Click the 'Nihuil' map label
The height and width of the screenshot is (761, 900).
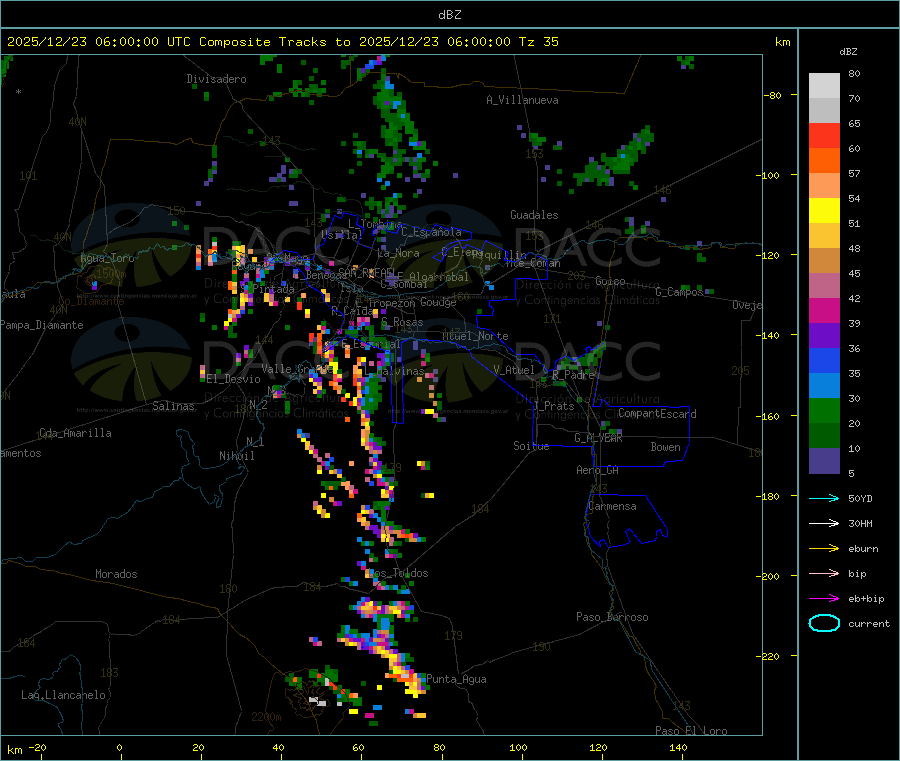(x=237, y=456)
